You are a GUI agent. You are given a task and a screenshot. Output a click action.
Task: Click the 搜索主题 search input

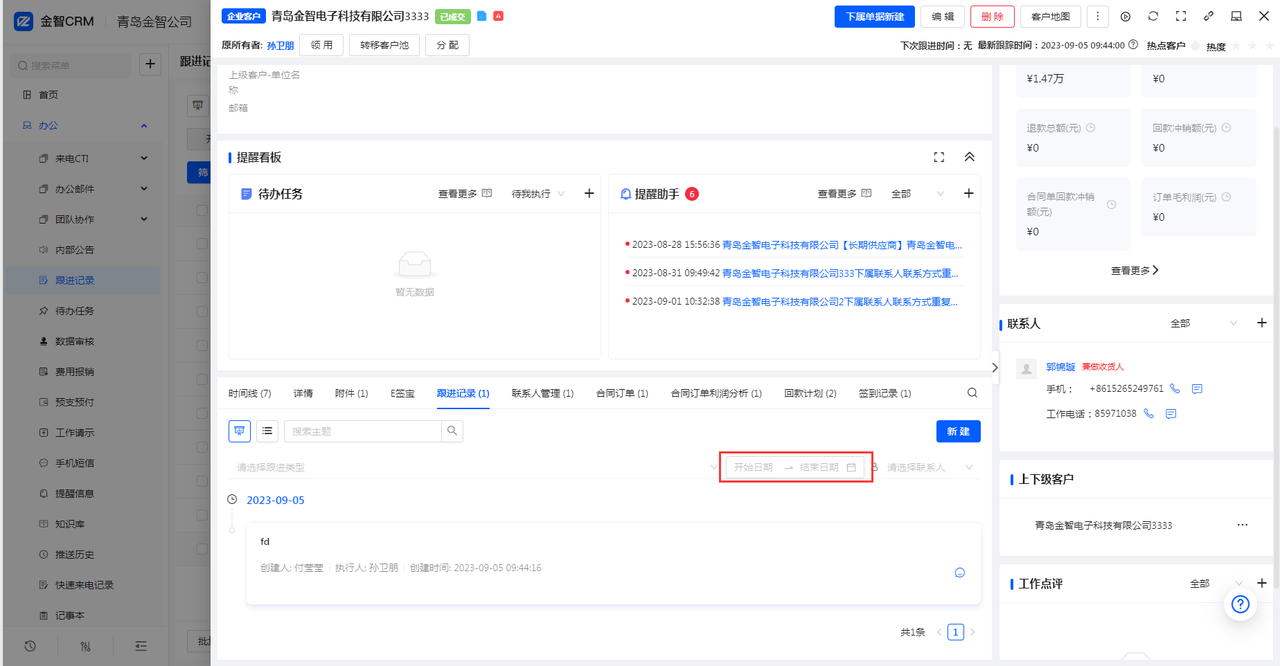(363, 431)
